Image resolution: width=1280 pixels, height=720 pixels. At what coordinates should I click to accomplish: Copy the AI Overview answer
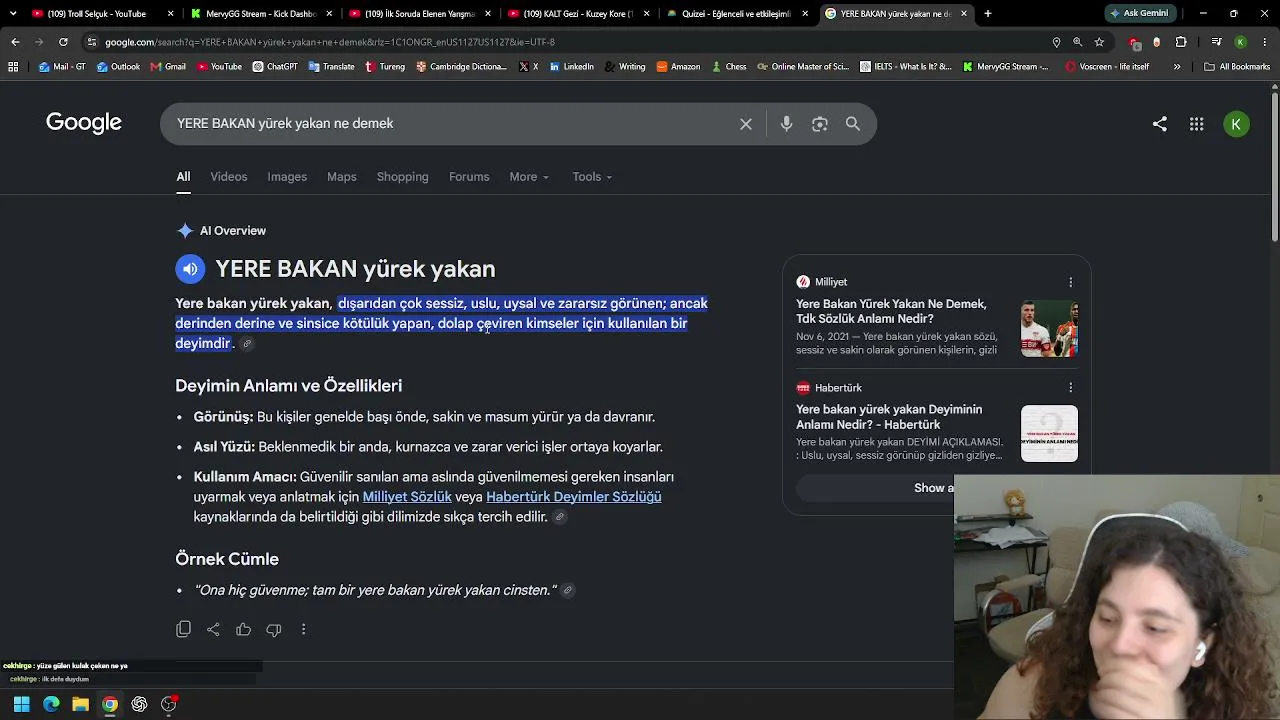[x=183, y=629]
